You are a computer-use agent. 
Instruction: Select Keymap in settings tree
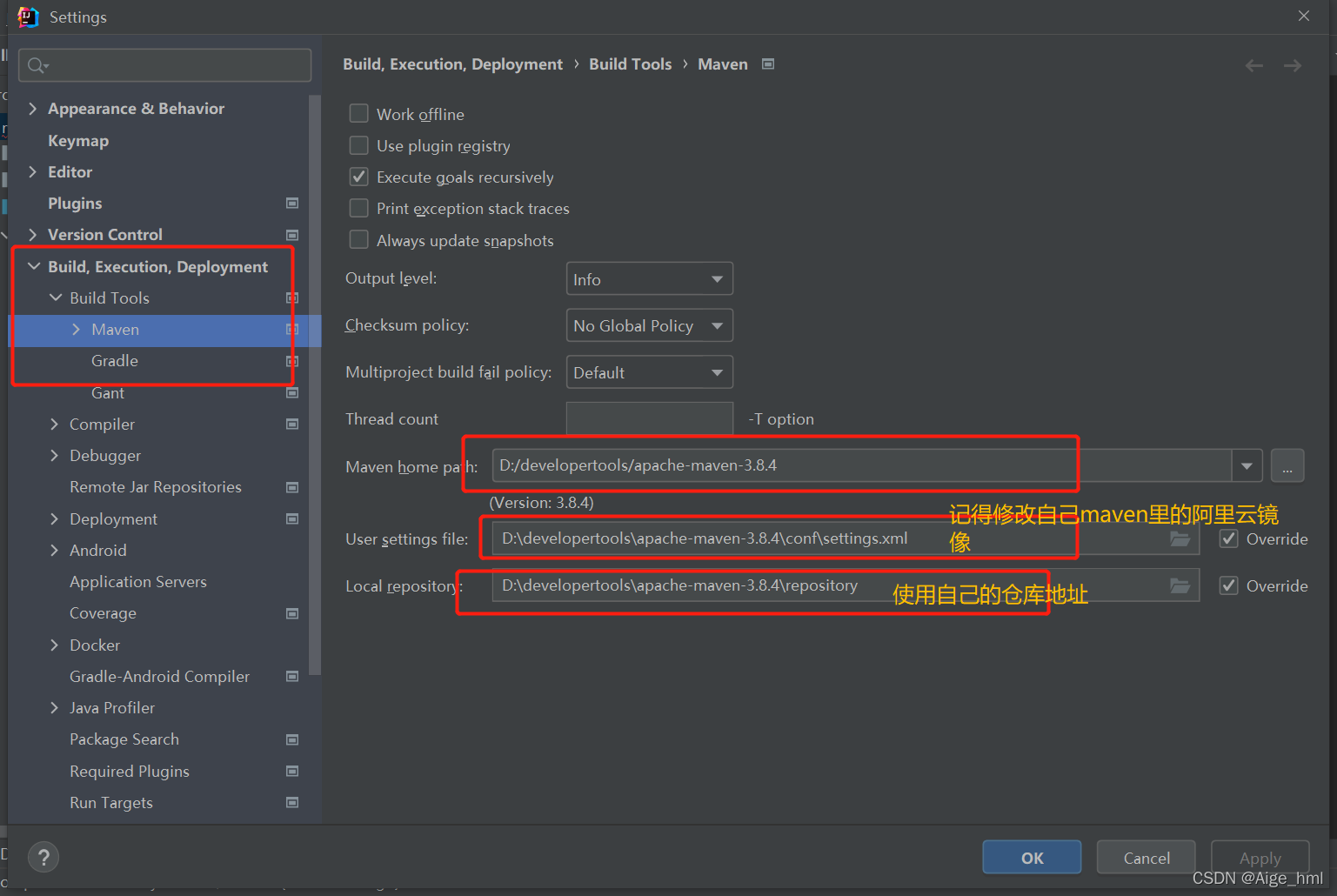78,141
